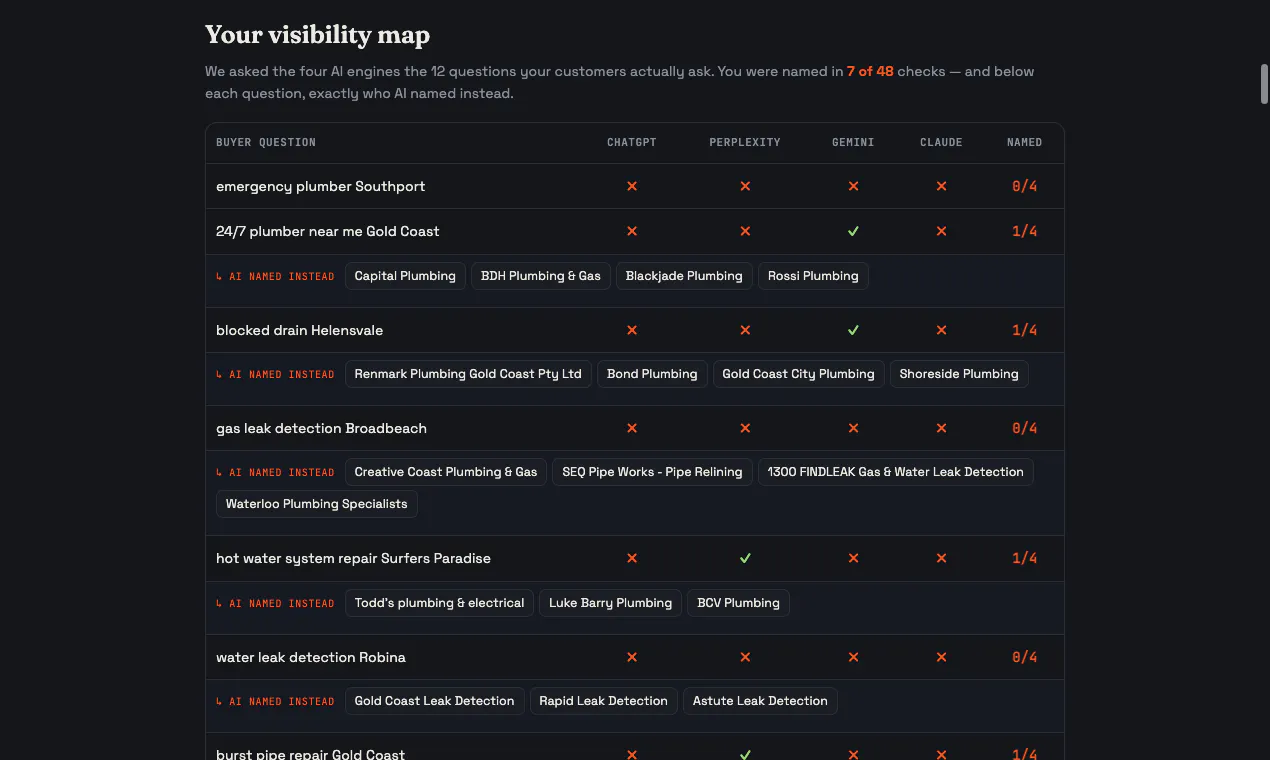Image resolution: width=1270 pixels, height=760 pixels.
Task: Click hot water system repair Surfers Paradise question
Action: coord(353,558)
